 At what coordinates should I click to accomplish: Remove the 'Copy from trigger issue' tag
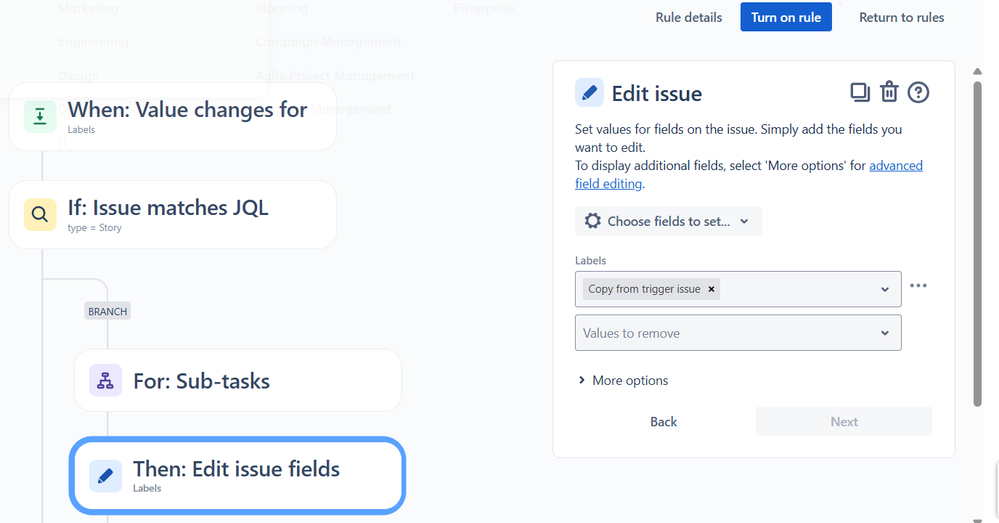711,289
